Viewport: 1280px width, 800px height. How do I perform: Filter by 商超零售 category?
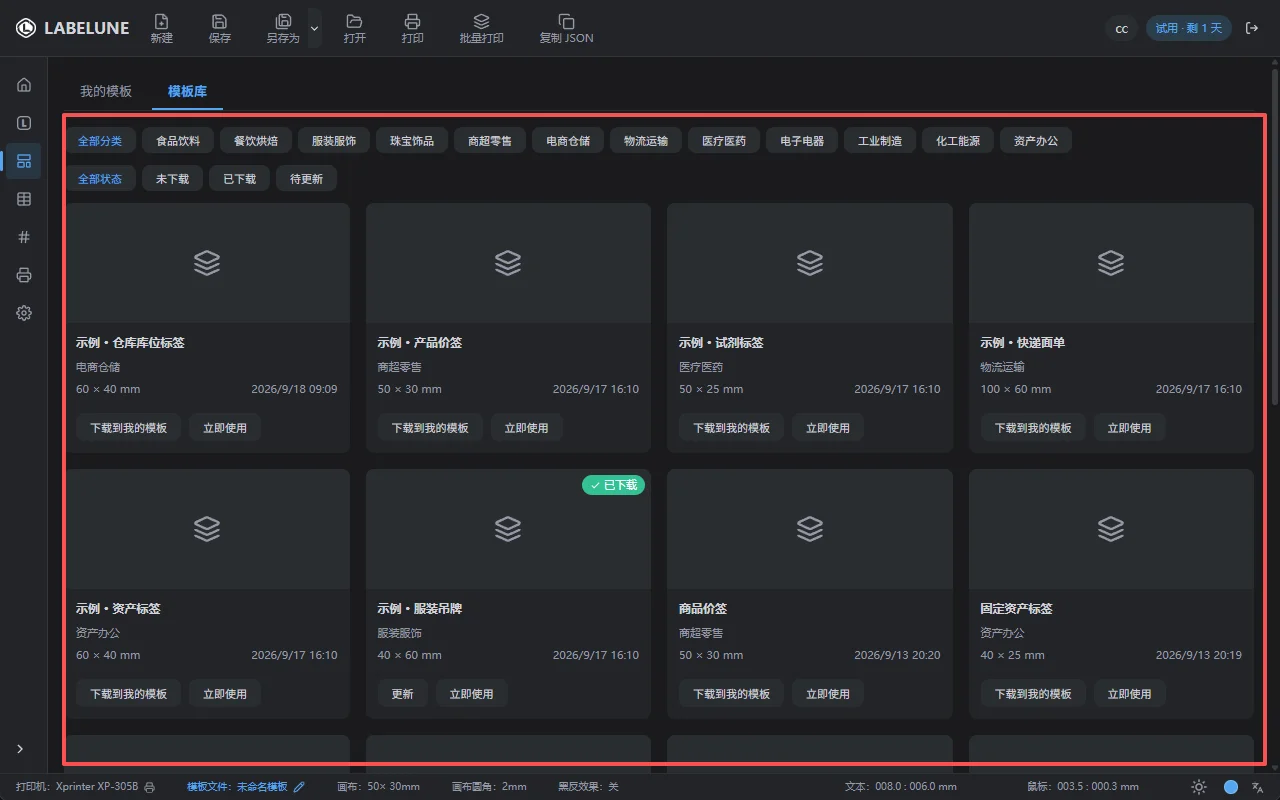[490, 141]
